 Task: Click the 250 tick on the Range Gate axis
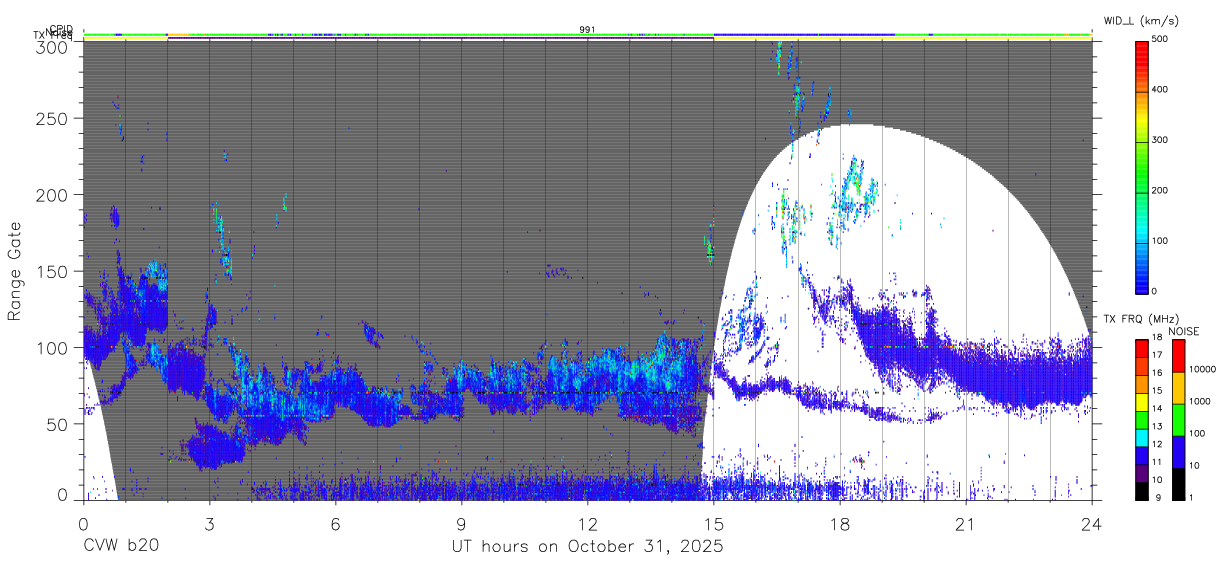point(52,119)
